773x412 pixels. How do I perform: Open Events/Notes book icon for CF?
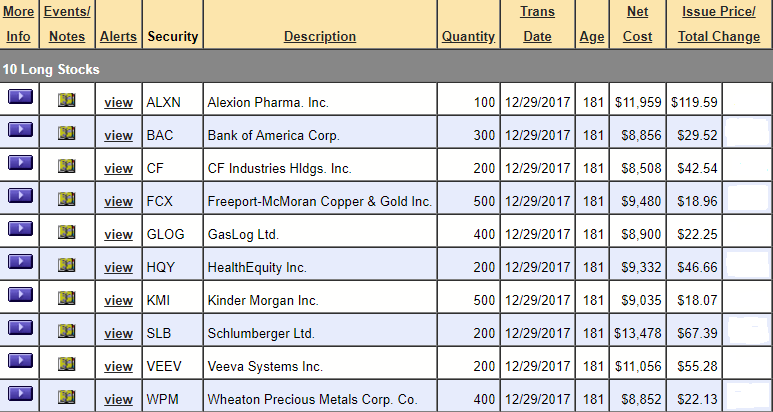[x=67, y=166]
